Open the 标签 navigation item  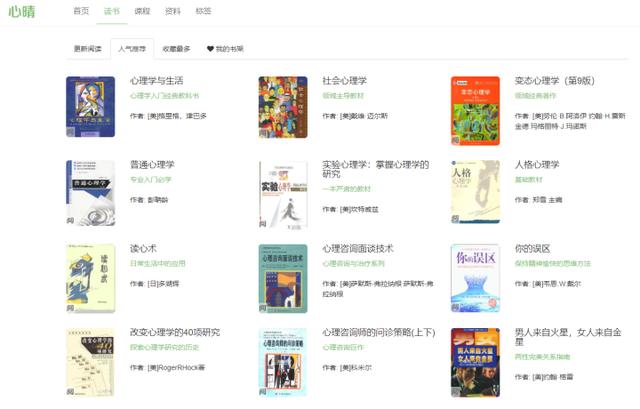tap(203, 11)
